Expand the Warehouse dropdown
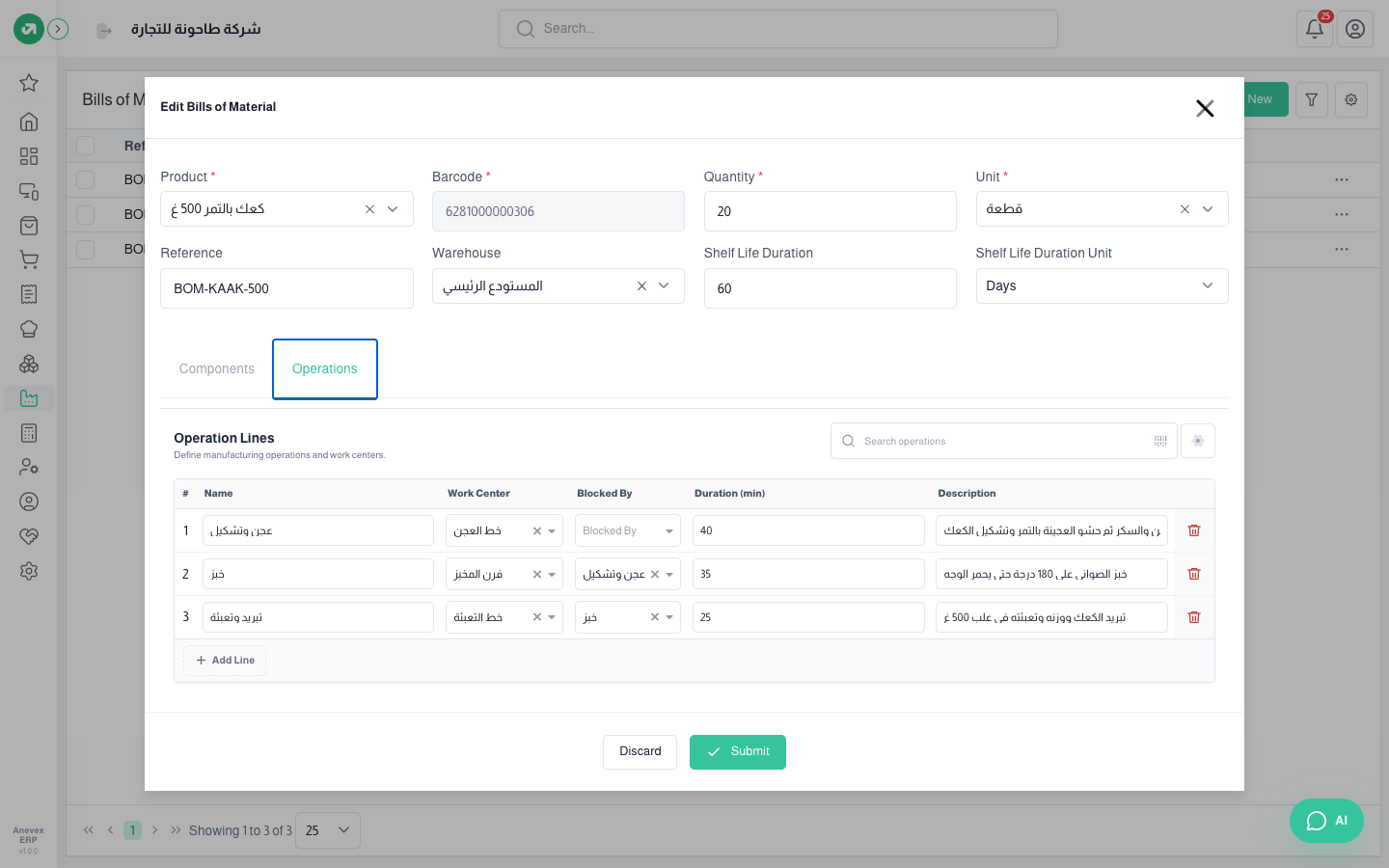 pos(664,285)
